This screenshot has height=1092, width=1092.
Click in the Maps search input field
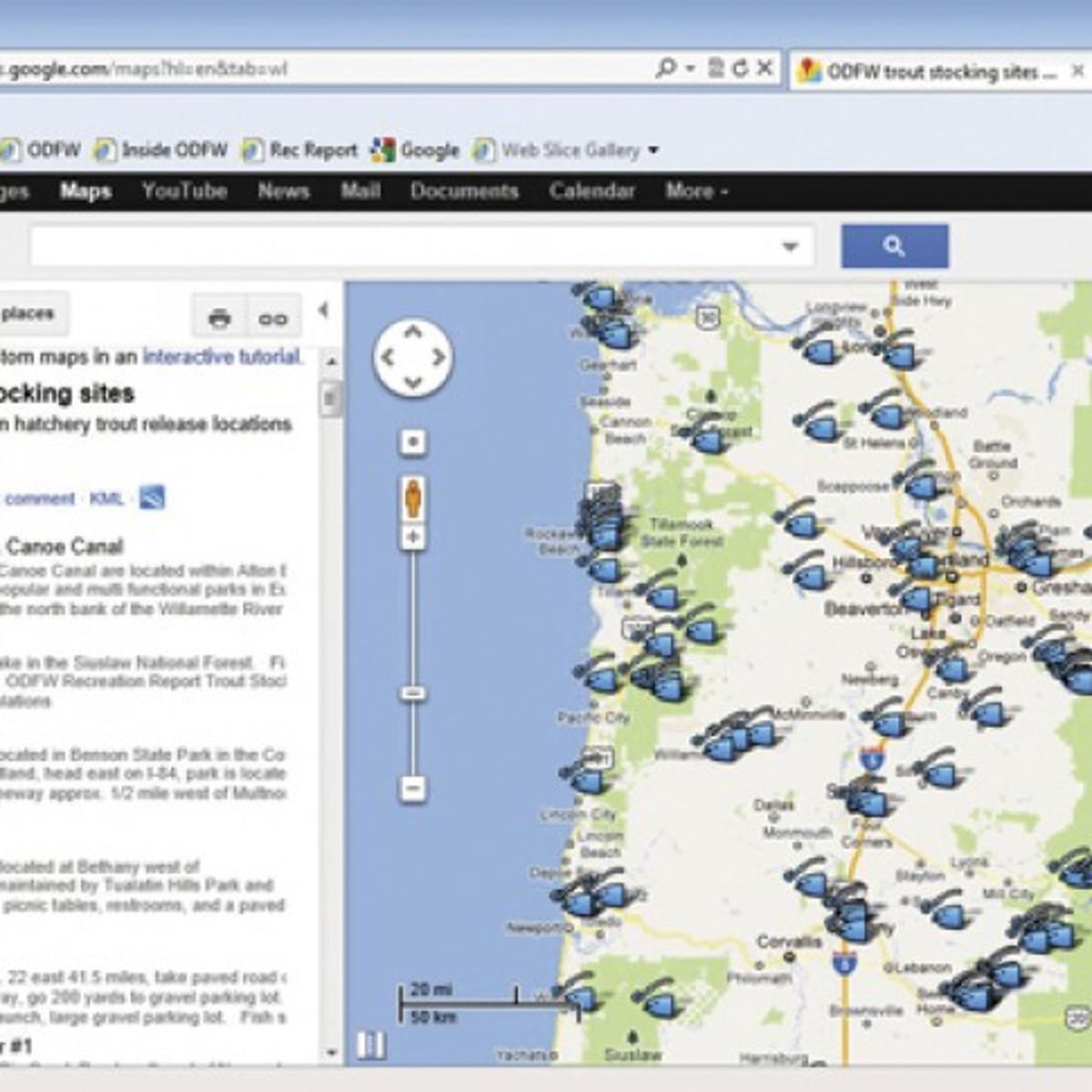[400, 247]
